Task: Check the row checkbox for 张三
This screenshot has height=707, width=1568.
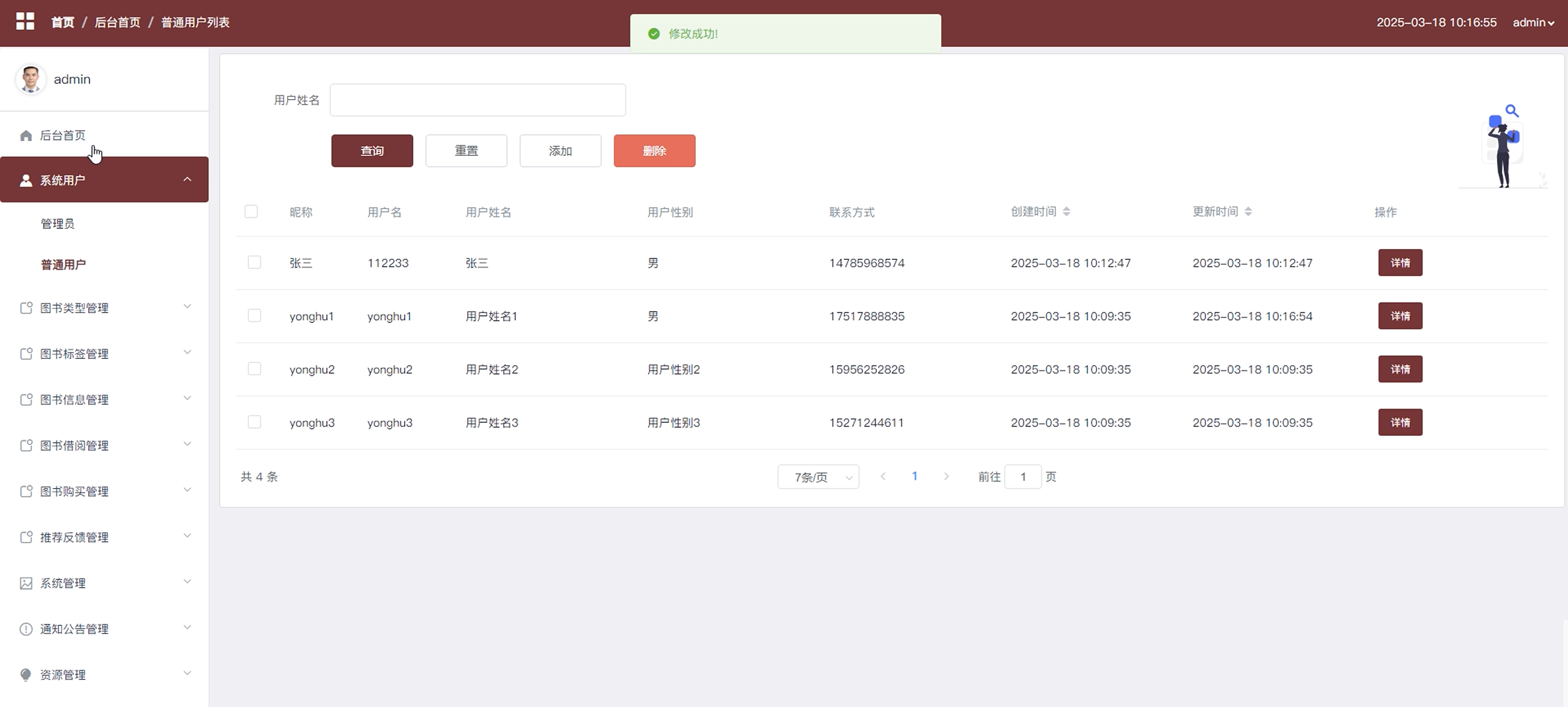Action: pyautogui.click(x=254, y=263)
